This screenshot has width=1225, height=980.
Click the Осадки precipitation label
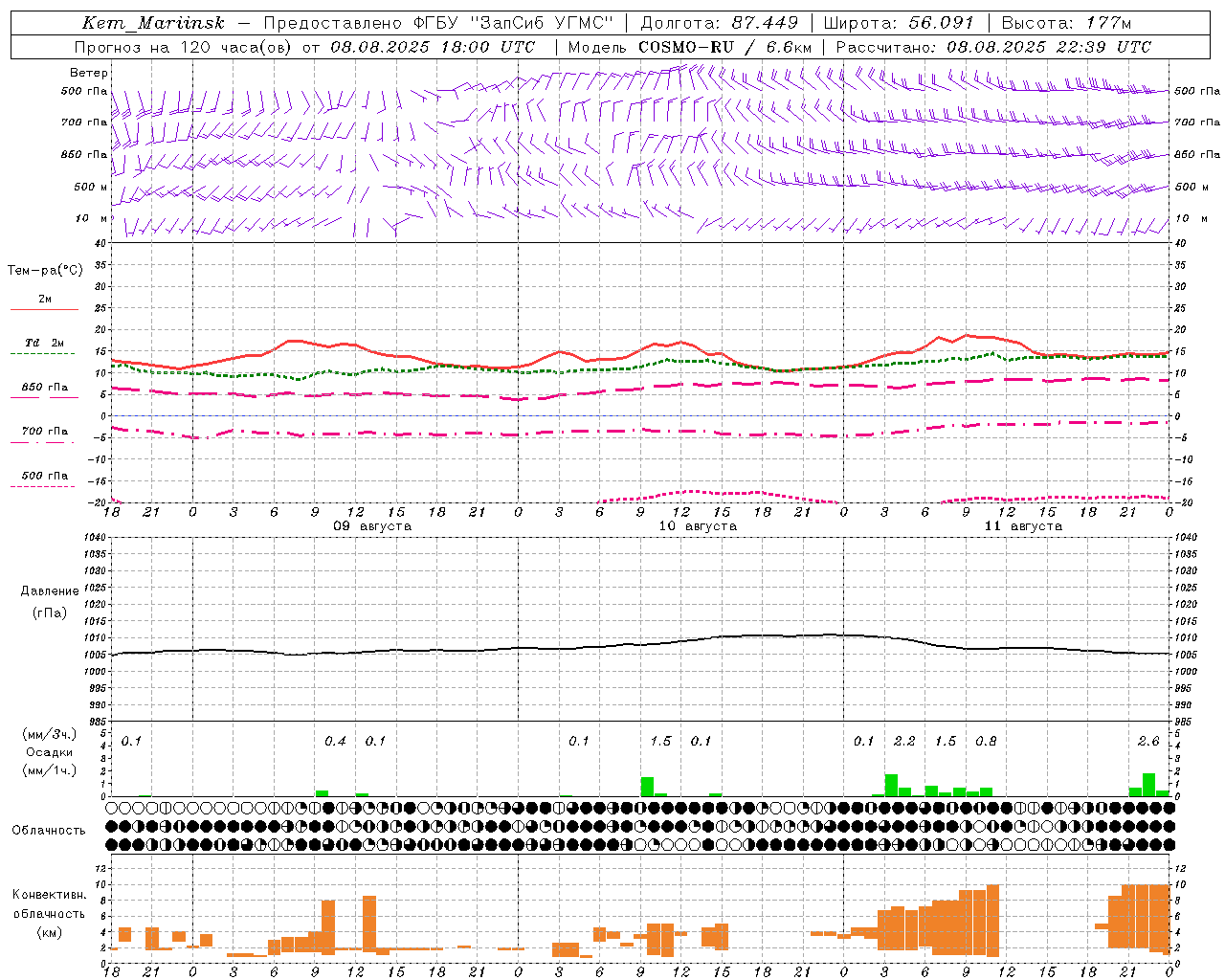tap(49, 752)
